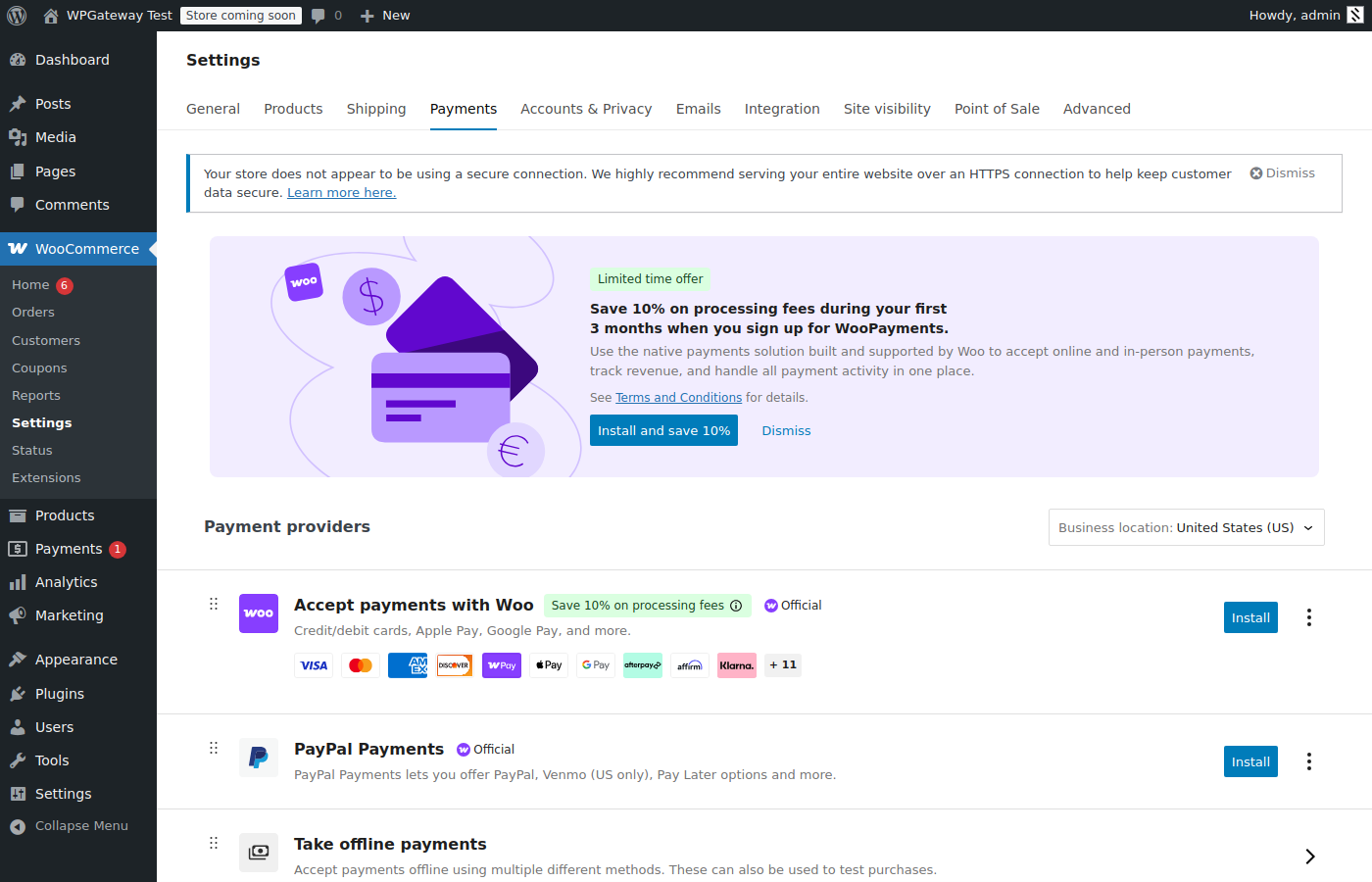Select the Payments tab
Image resolution: width=1372 pixels, height=882 pixels.
[464, 109]
